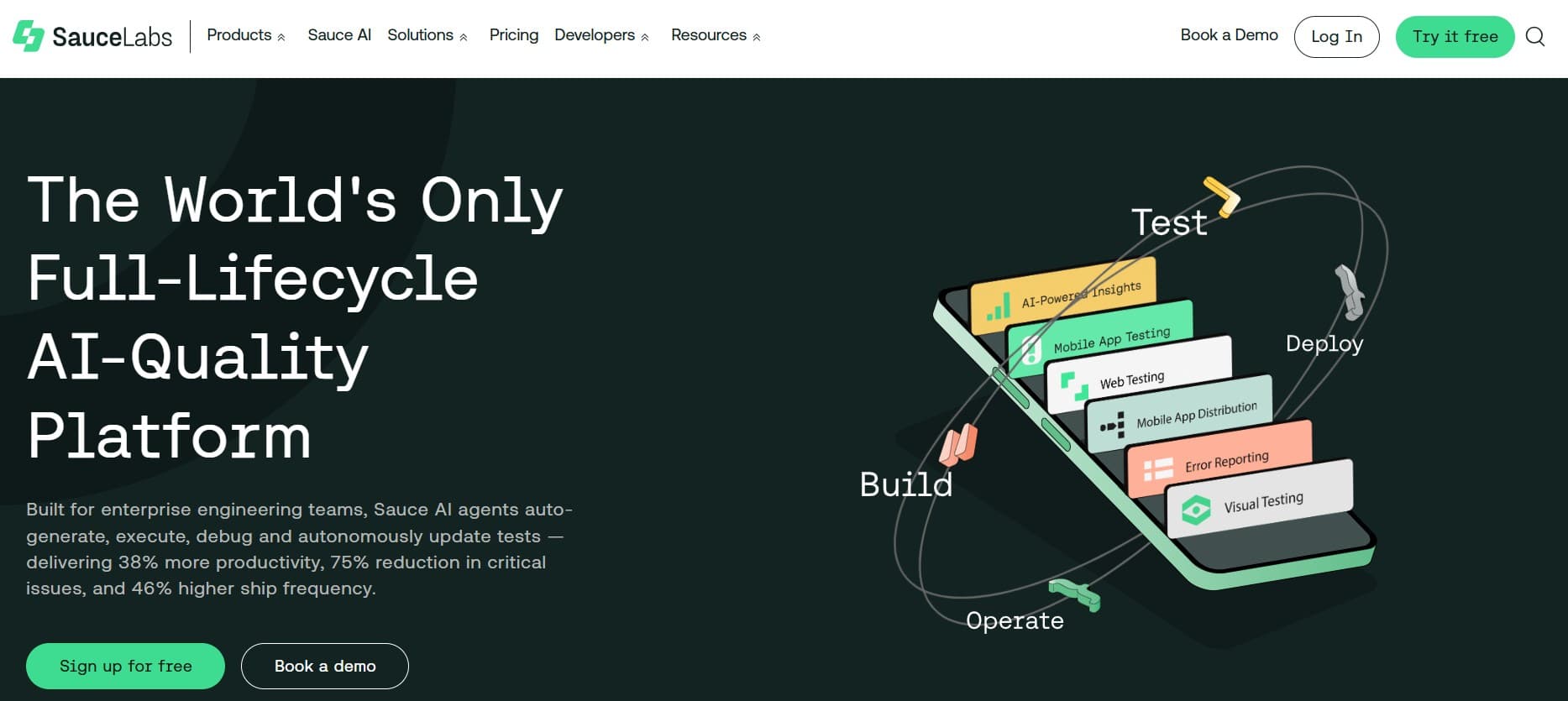Image resolution: width=1568 pixels, height=701 pixels.
Task: Click the Sauce Labs logo icon
Action: 29,36
